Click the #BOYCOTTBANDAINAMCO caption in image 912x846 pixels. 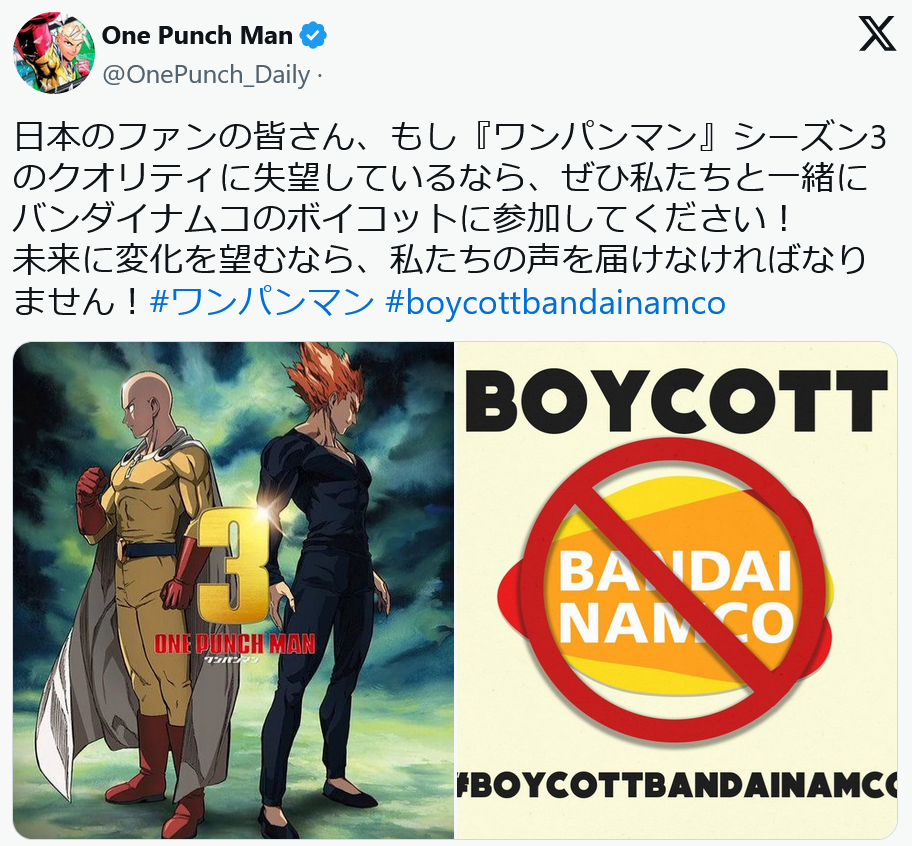click(676, 787)
